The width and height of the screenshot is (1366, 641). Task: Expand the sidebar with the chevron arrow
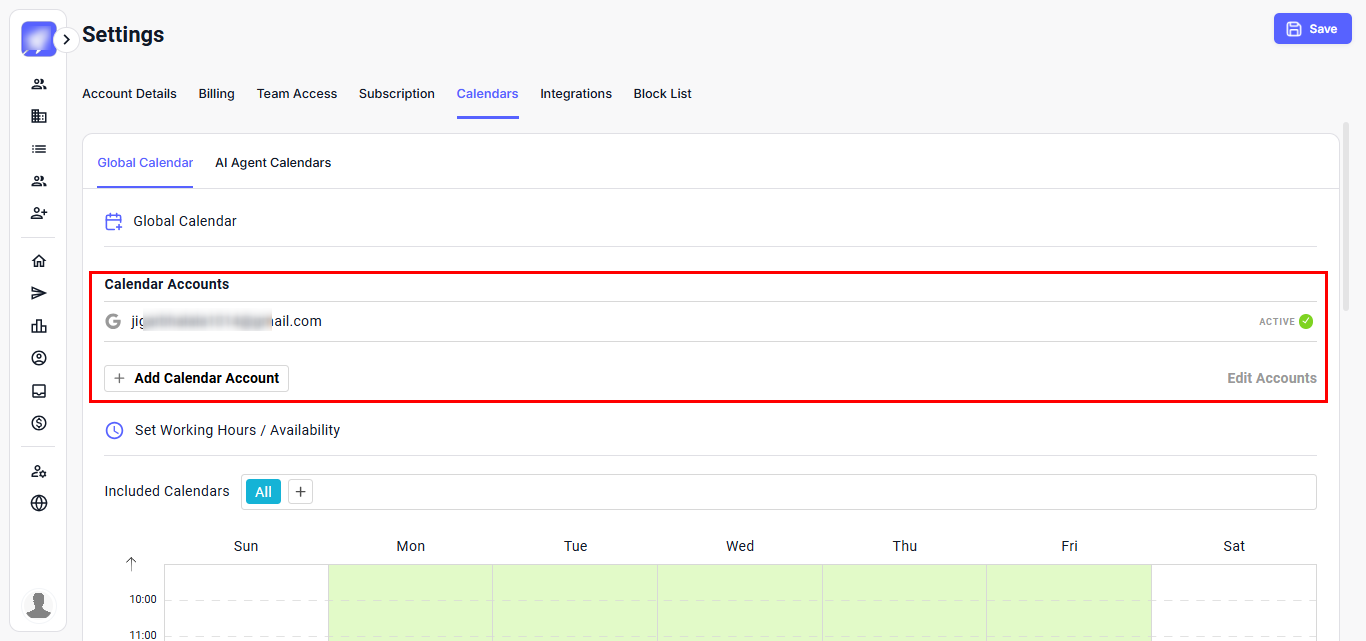(x=66, y=40)
